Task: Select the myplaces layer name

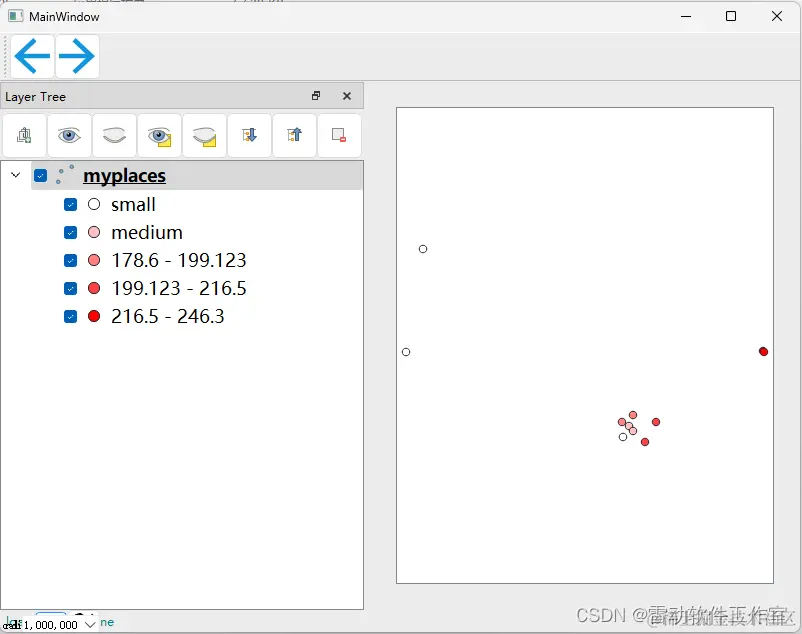Action: click(124, 176)
